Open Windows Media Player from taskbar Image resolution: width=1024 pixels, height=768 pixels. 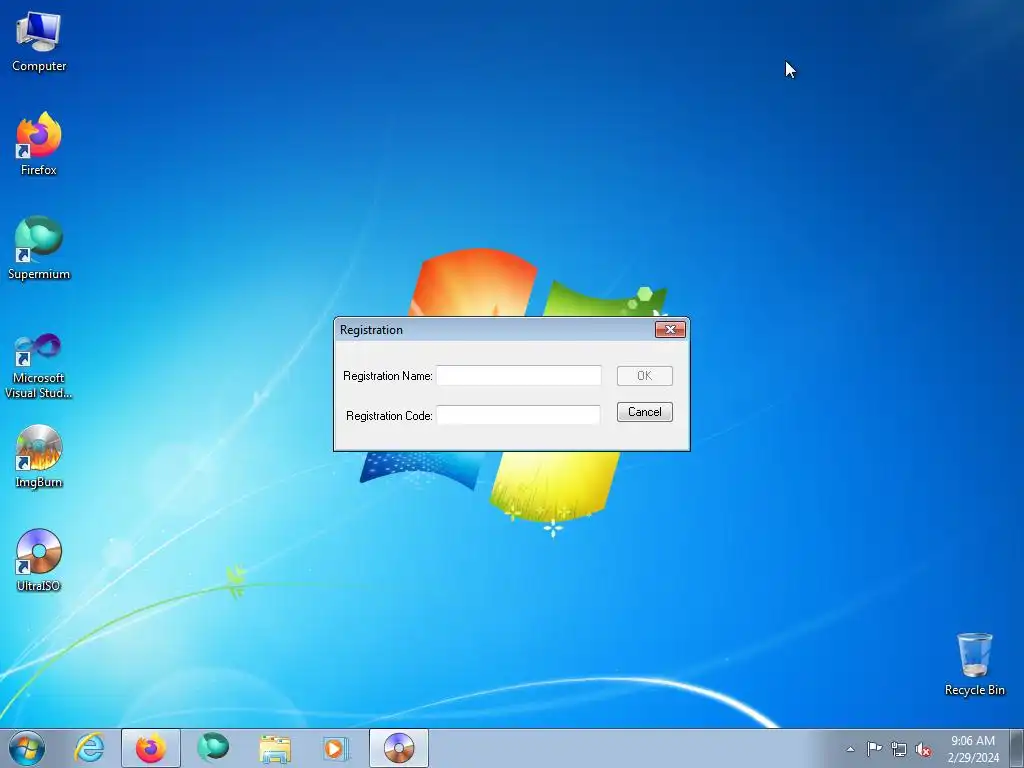(x=336, y=748)
